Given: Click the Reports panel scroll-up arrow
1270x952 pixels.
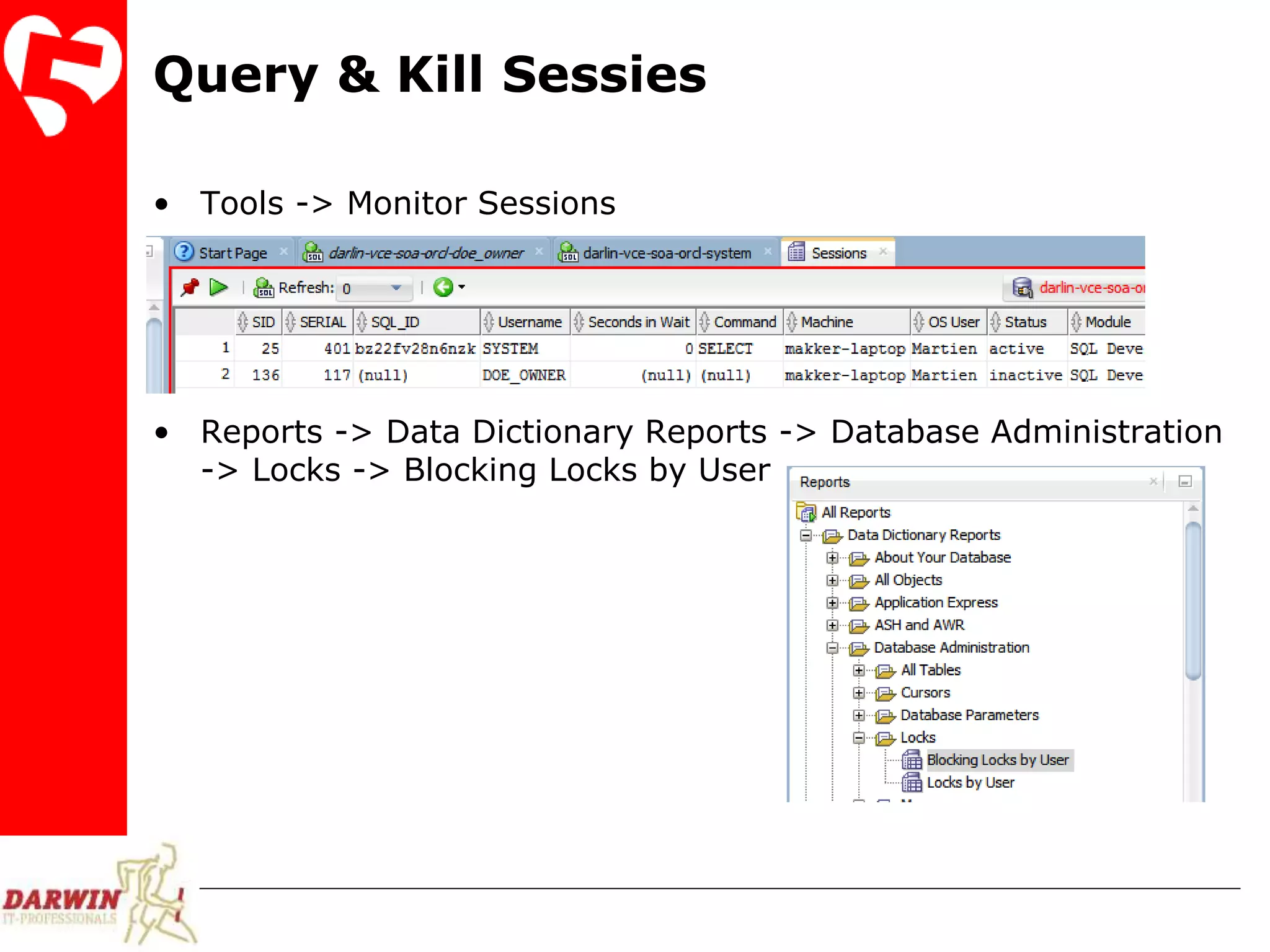Looking at the screenshot, I should (1192, 509).
